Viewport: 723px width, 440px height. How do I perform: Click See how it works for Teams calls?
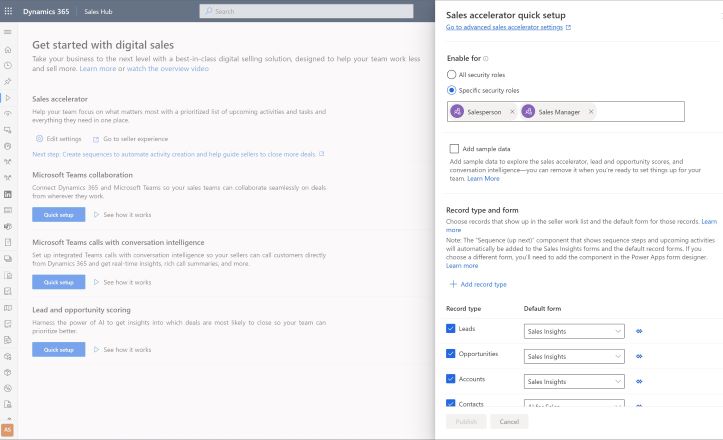point(122,282)
